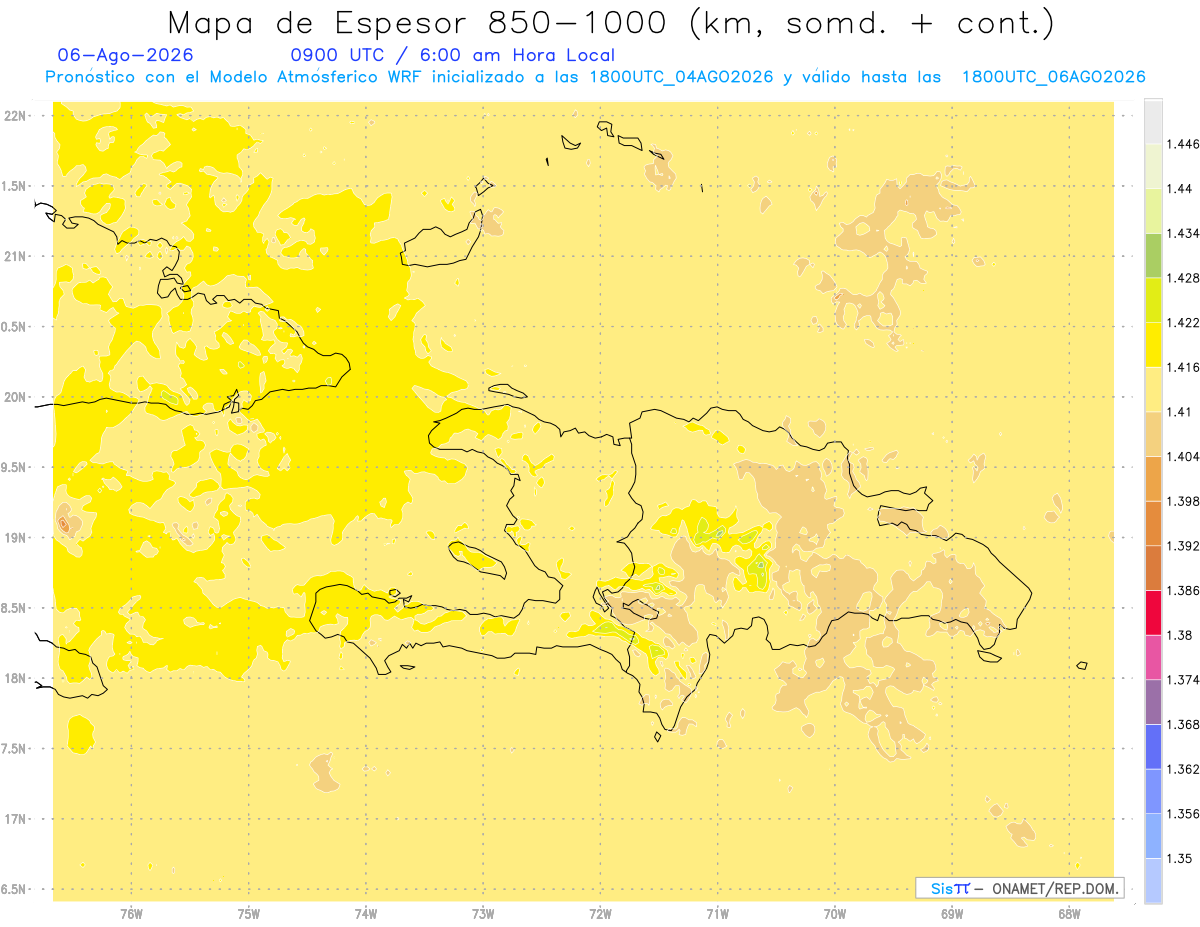The image size is (1200, 927).
Task: Click the green color band between 1.428 and 1.434
Action: (1153, 256)
